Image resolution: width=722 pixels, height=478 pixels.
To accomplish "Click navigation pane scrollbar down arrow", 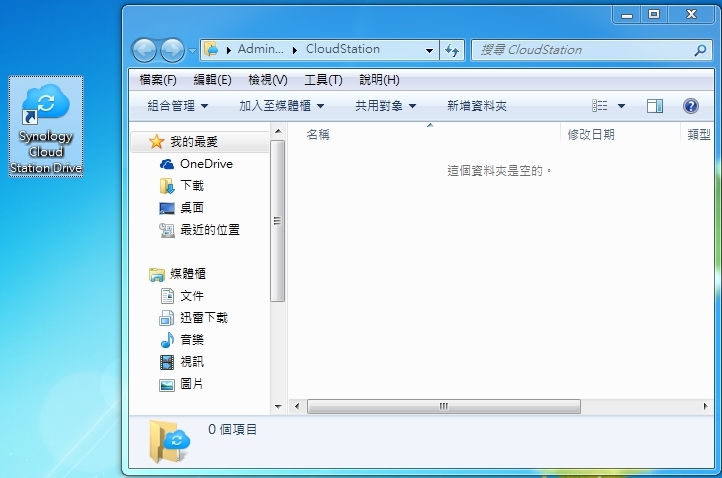I will 278,407.
